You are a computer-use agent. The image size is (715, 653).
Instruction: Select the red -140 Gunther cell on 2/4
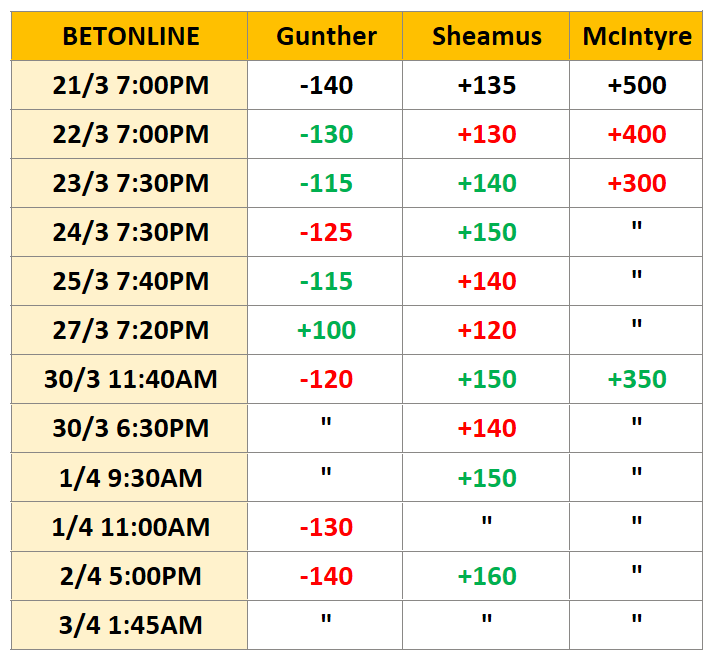[325, 576]
